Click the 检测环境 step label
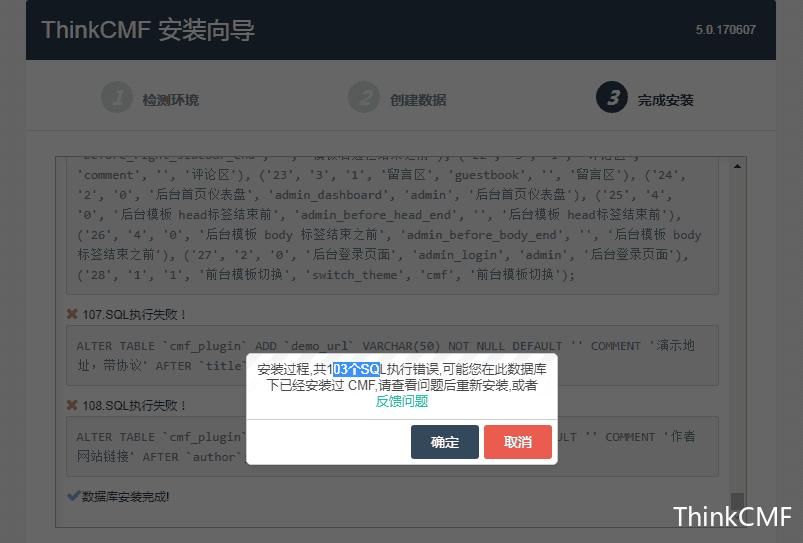 (x=171, y=100)
